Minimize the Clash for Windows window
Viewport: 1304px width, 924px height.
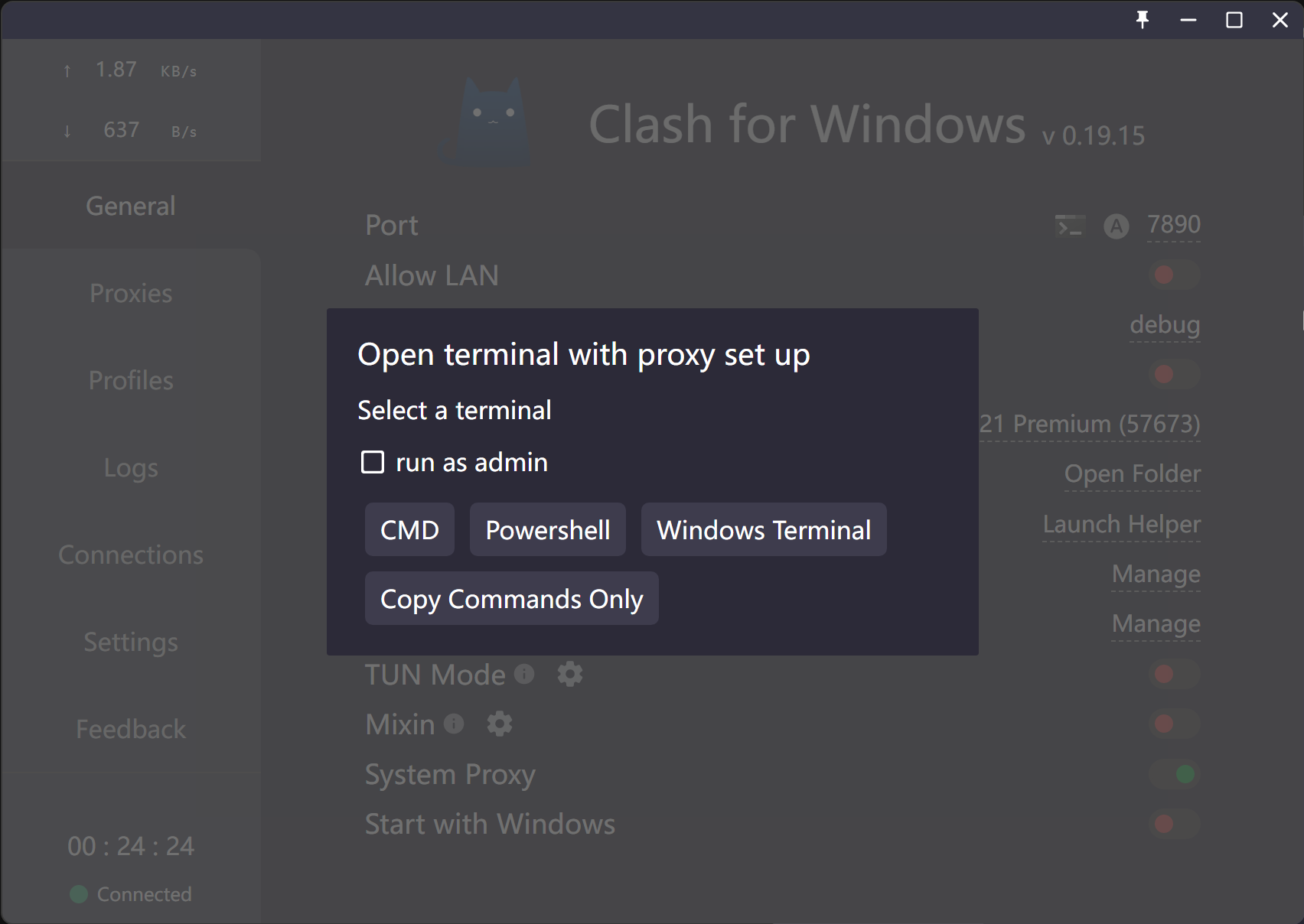point(1188,20)
